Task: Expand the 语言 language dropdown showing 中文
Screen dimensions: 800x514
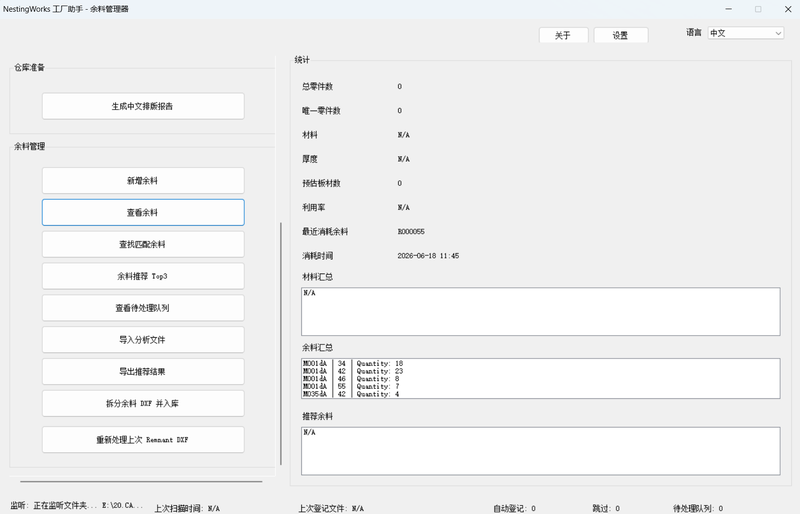Action: (745, 33)
